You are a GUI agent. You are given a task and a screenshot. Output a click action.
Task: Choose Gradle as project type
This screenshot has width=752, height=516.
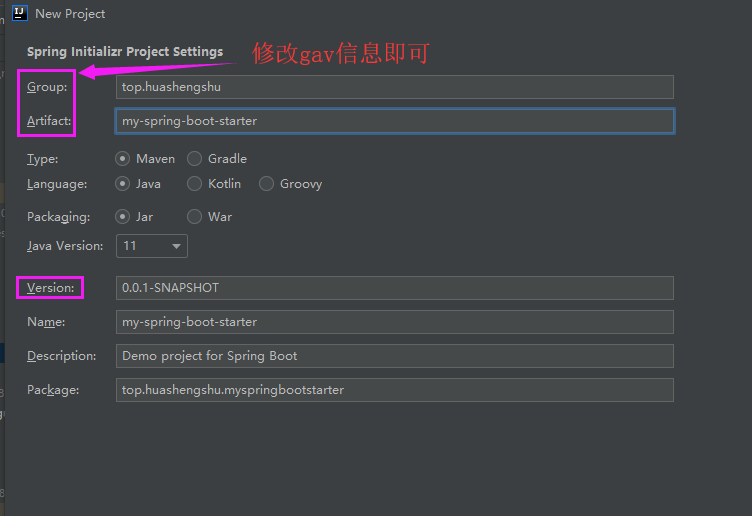(x=194, y=159)
